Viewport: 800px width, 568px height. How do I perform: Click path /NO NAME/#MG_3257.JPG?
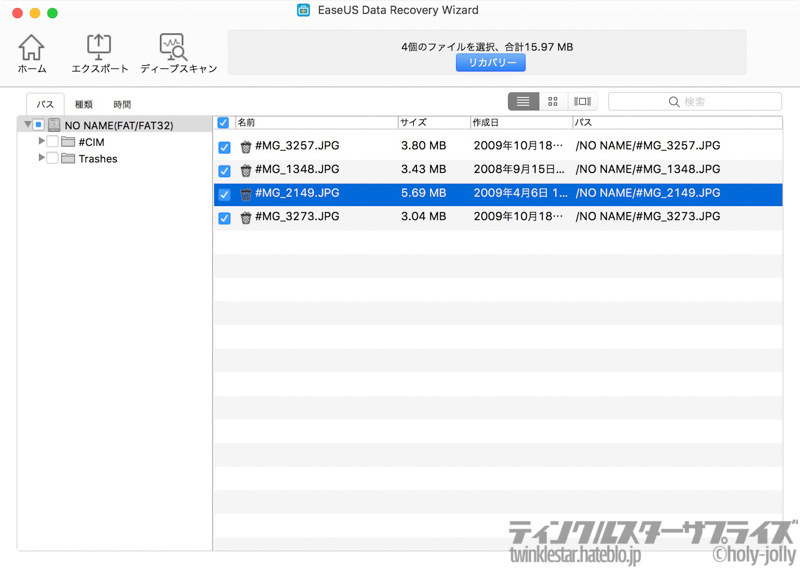tap(648, 145)
